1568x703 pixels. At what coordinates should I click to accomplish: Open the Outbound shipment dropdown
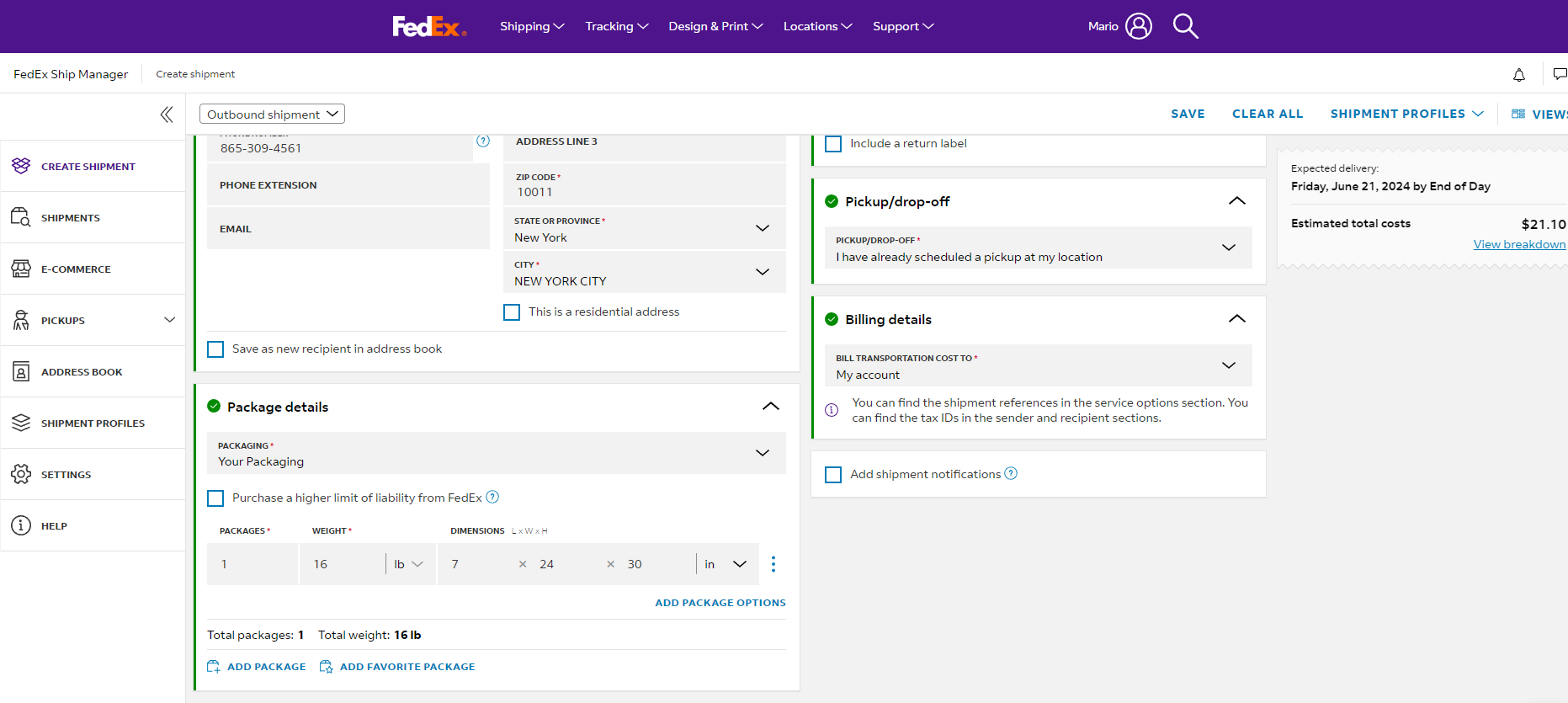[x=272, y=114]
